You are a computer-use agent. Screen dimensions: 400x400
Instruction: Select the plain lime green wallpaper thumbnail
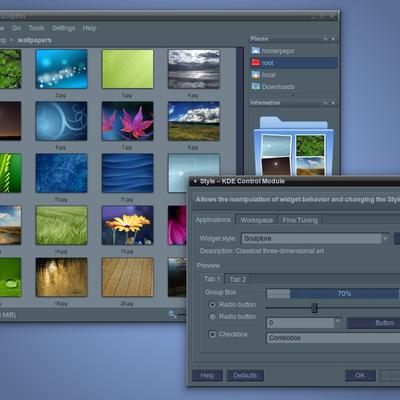128,69
